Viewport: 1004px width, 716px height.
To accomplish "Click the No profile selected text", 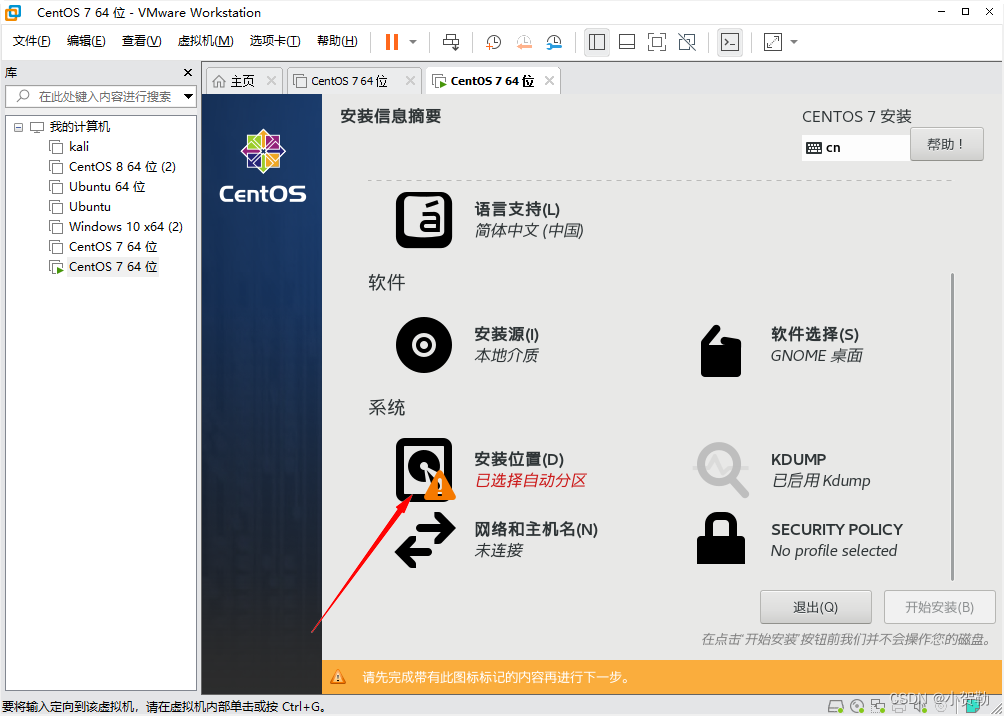I will pos(834,551).
